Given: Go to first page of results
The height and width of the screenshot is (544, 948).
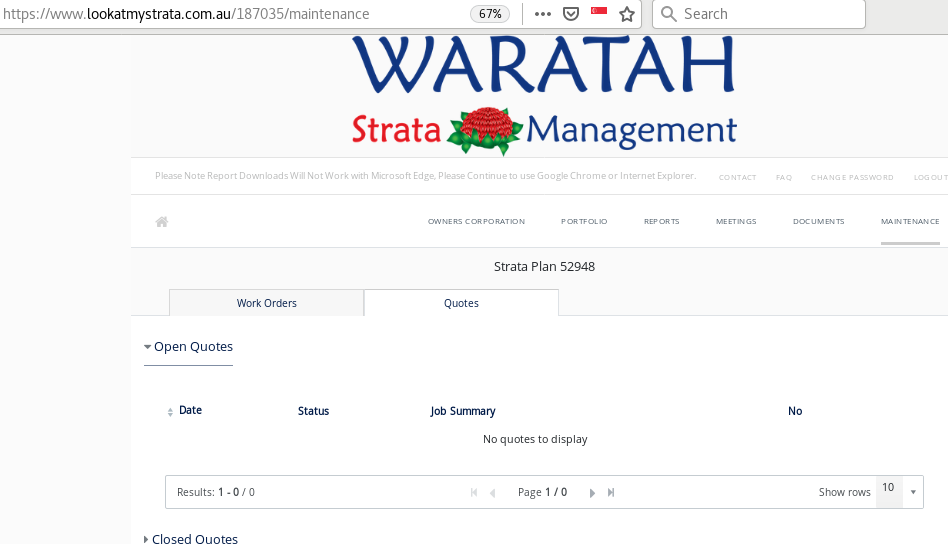Looking at the screenshot, I should click(474, 492).
